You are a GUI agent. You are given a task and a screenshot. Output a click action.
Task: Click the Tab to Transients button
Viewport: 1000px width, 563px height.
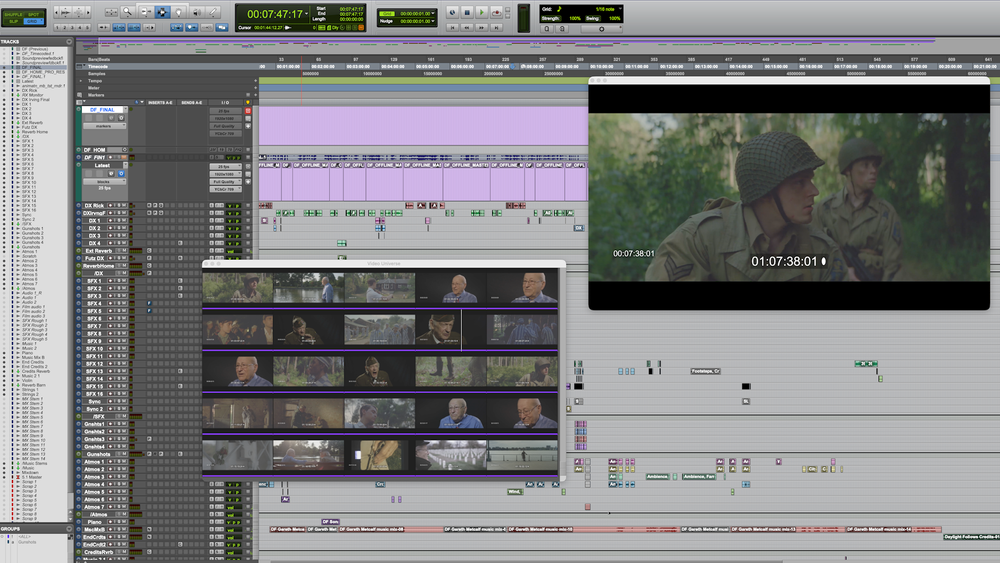(x=104, y=27)
